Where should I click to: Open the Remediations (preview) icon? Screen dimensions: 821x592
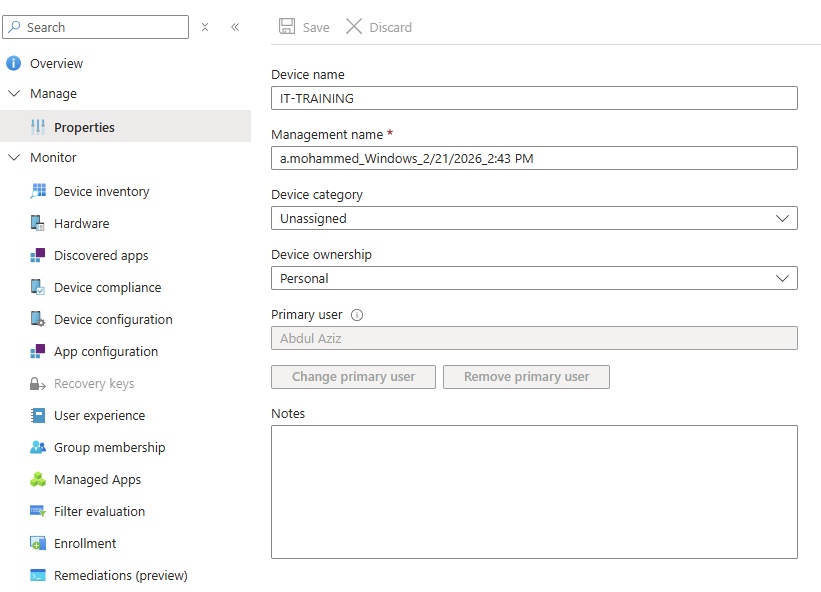38,576
